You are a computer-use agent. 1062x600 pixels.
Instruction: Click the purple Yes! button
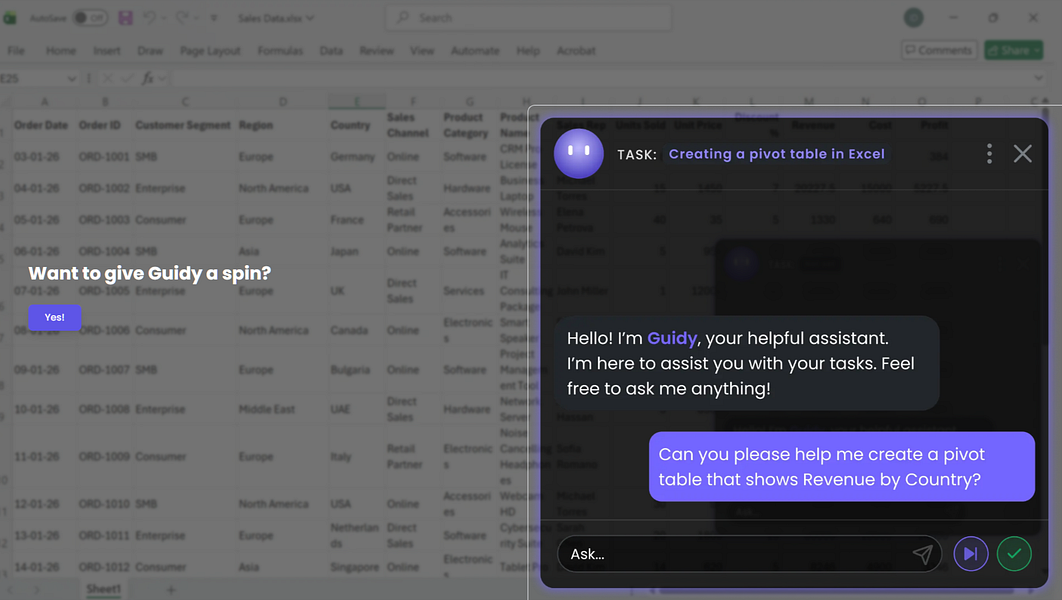click(54, 317)
